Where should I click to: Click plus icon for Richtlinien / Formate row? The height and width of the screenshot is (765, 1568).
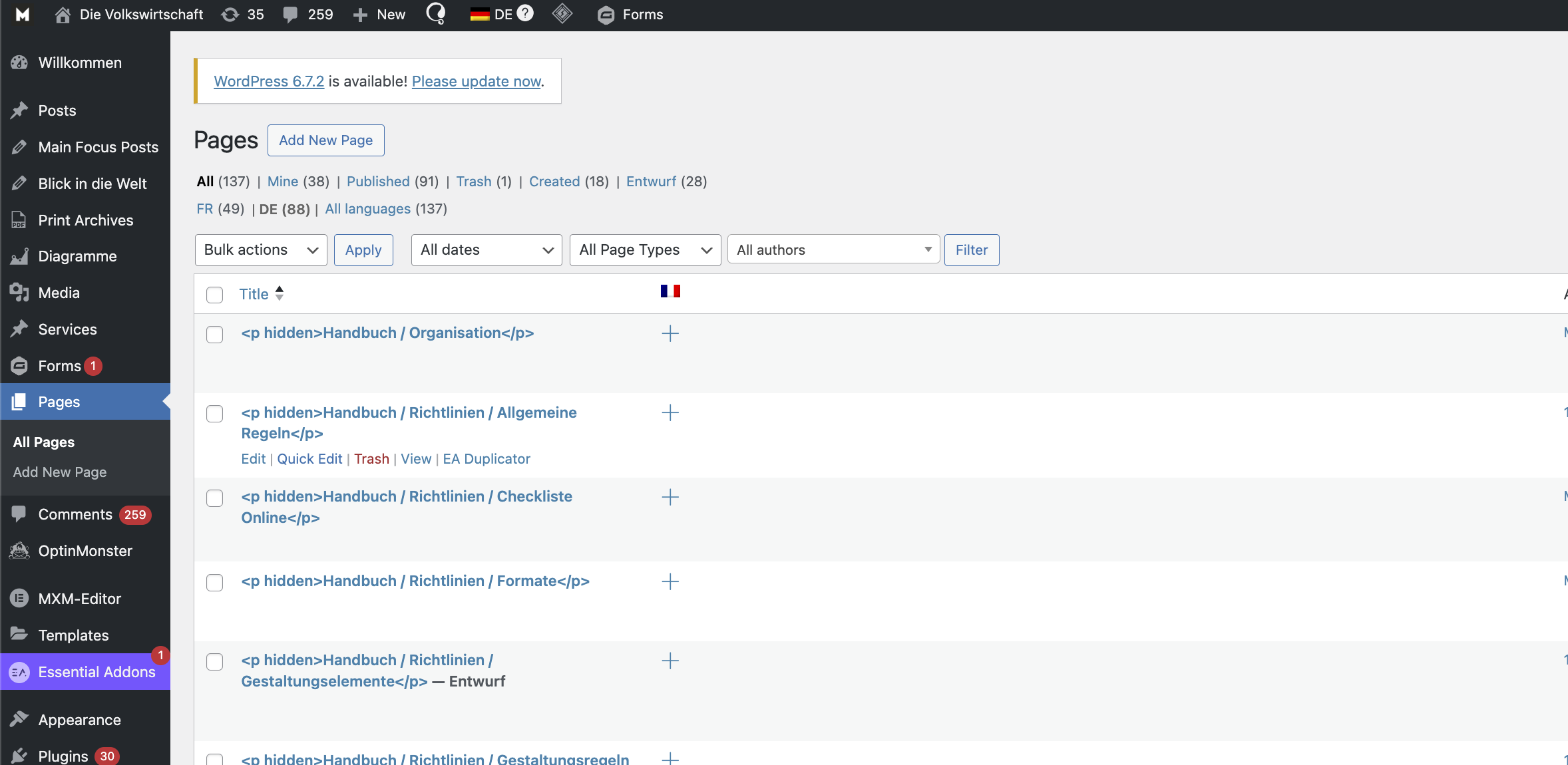670,582
